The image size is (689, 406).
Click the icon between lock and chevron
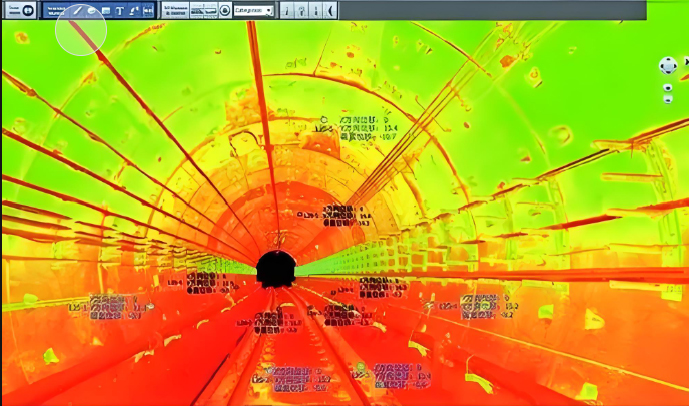(x=317, y=10)
